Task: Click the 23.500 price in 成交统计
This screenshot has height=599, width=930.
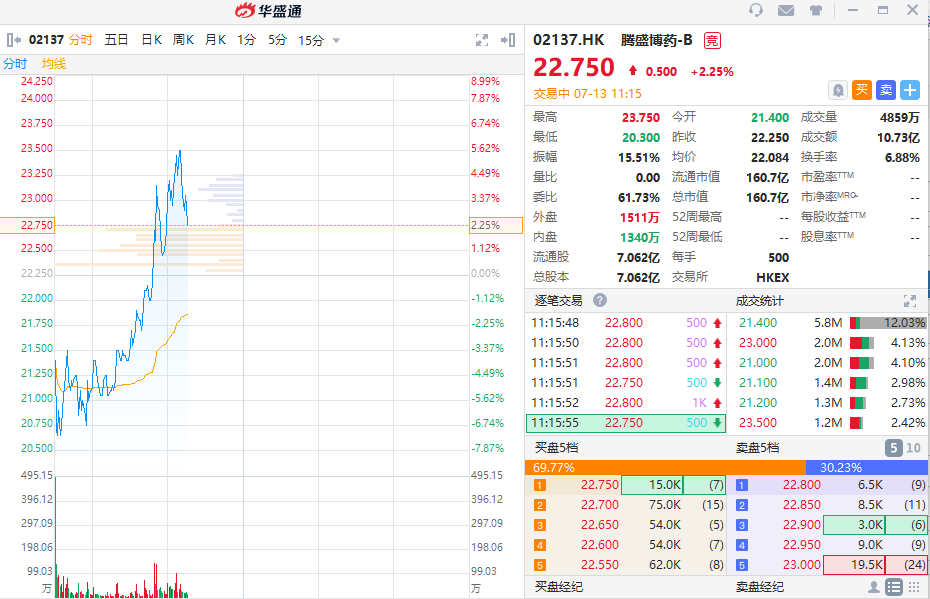Action: [758, 423]
